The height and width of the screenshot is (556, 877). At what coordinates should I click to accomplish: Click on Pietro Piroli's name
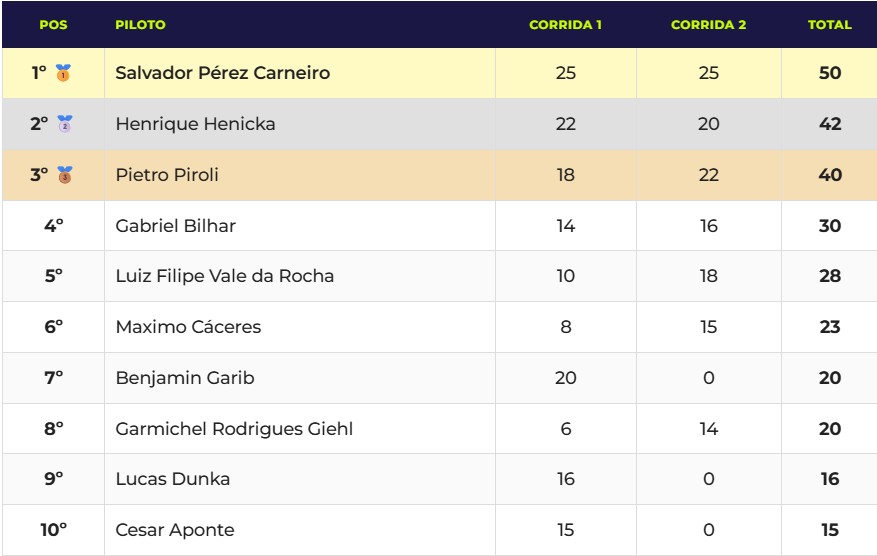pos(167,175)
